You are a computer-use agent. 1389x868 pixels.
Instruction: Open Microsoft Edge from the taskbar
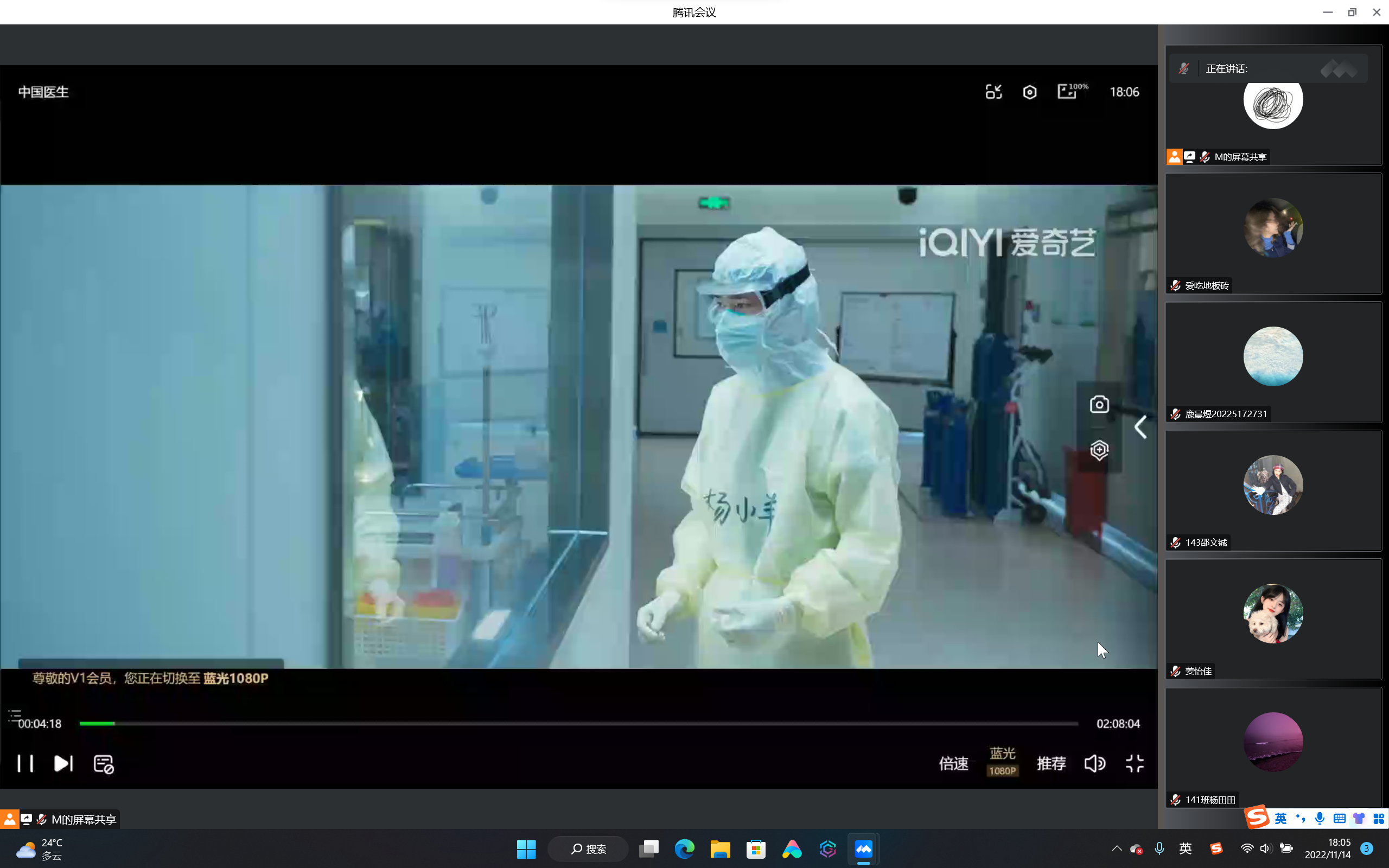(684, 848)
